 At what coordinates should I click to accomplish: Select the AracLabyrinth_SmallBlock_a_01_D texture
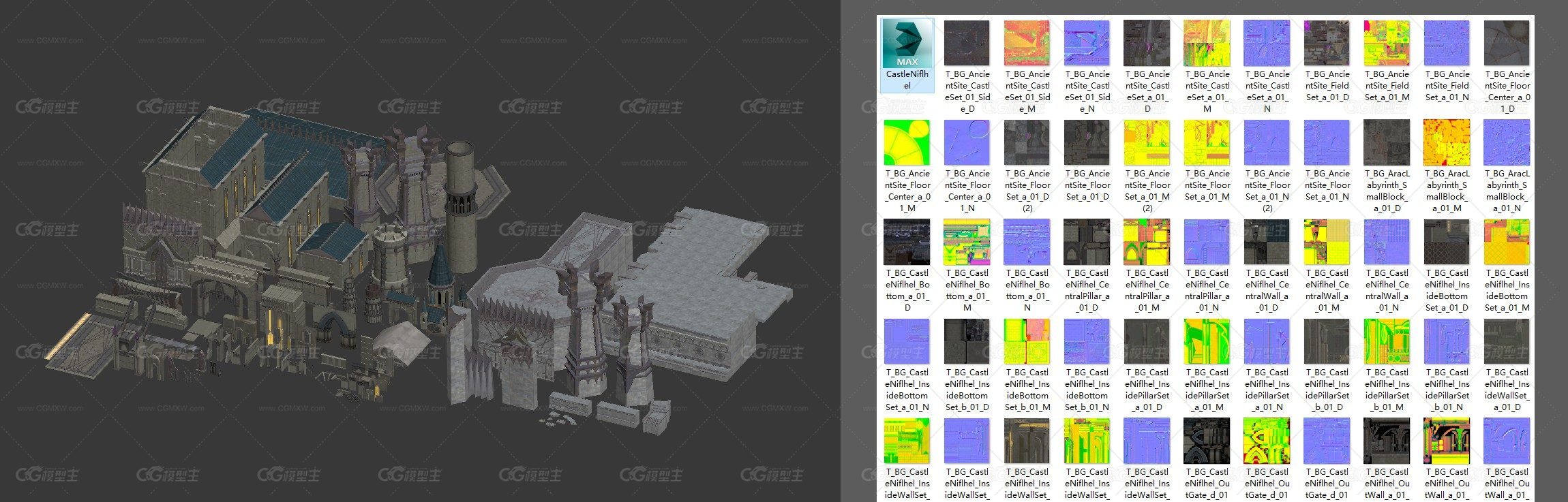1387,143
